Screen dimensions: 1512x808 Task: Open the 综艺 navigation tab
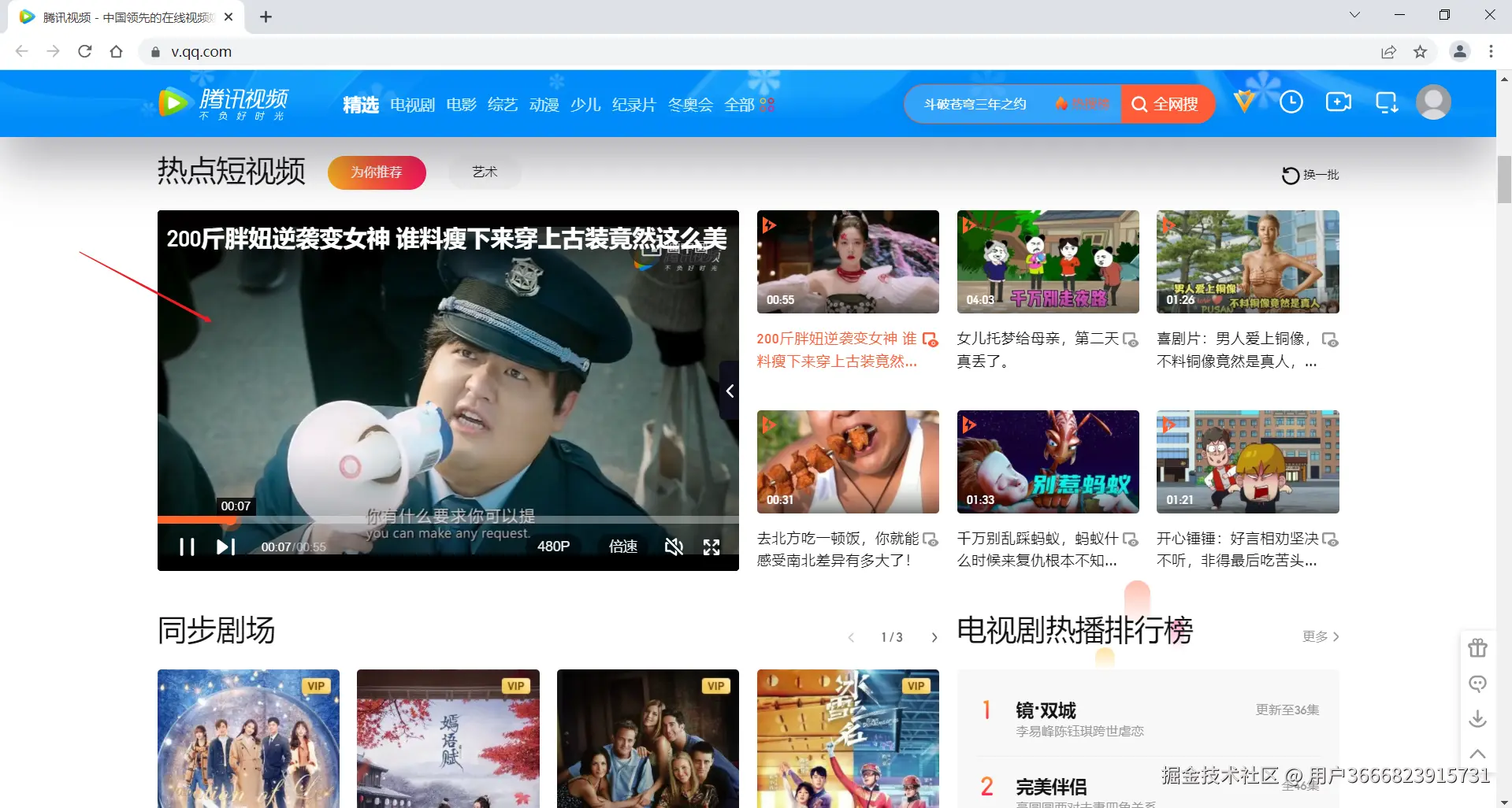click(503, 105)
